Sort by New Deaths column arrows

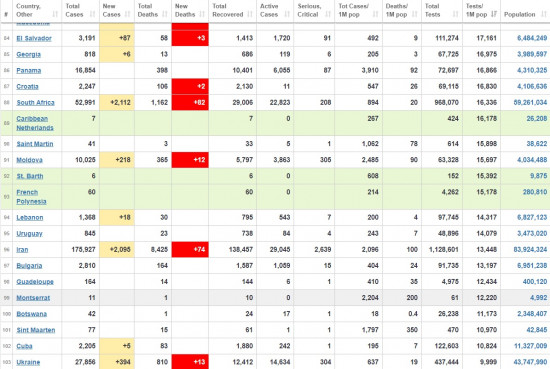point(202,14)
